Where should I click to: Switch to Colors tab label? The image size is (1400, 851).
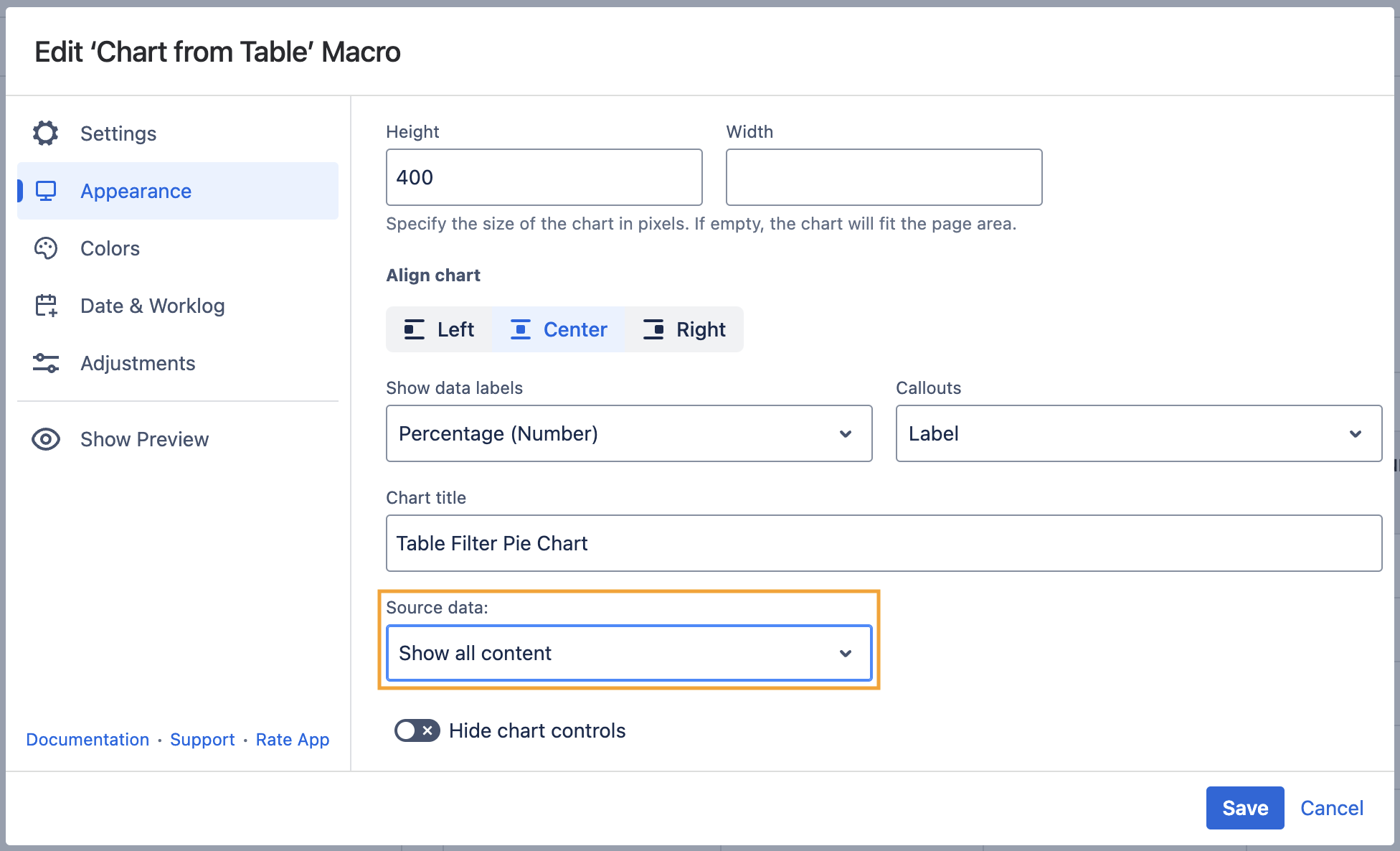pos(110,248)
